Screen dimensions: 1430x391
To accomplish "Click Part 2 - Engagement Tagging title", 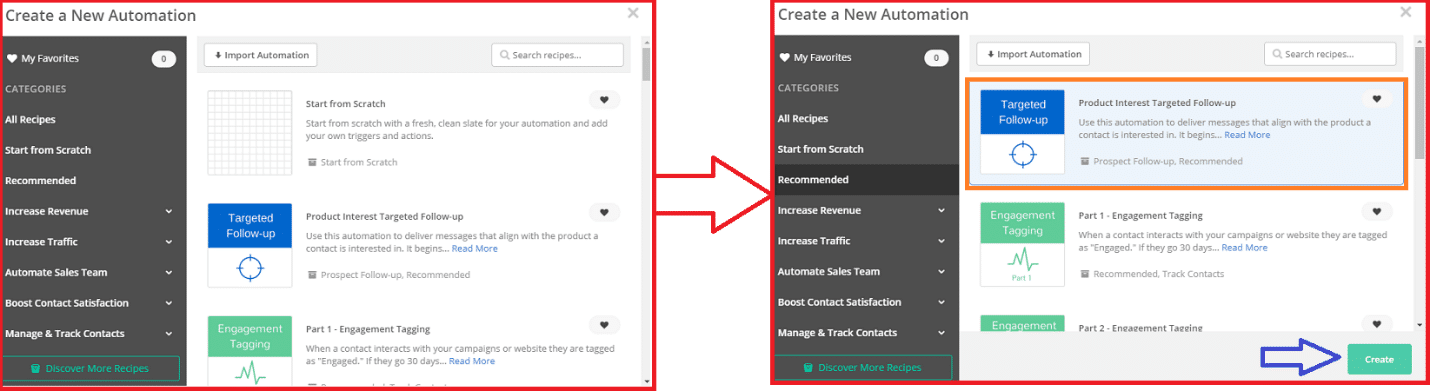I will tap(1140, 327).
